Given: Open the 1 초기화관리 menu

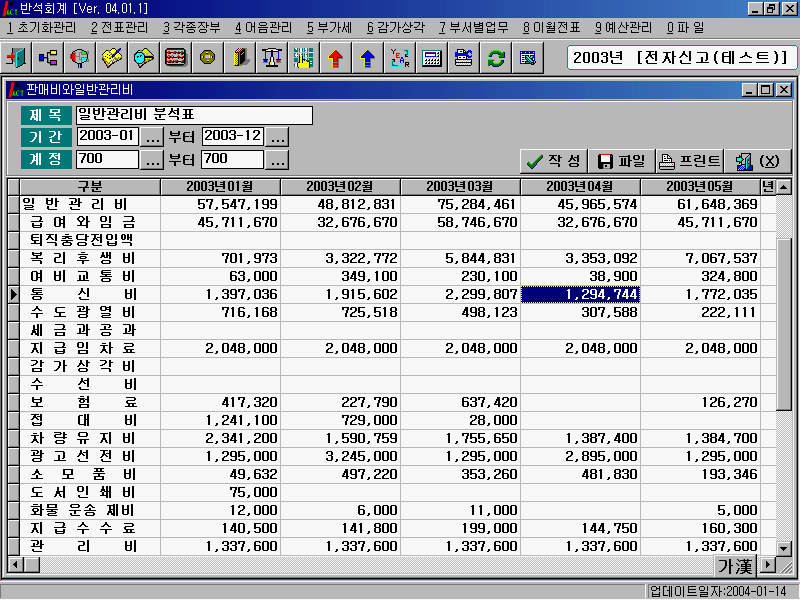Looking at the screenshot, I should pyautogui.click(x=41, y=28).
